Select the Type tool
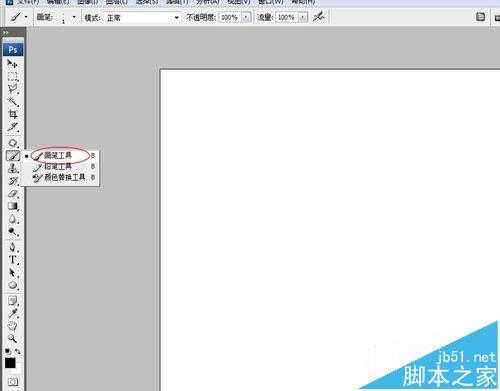The height and width of the screenshot is (391, 500). 13,260
